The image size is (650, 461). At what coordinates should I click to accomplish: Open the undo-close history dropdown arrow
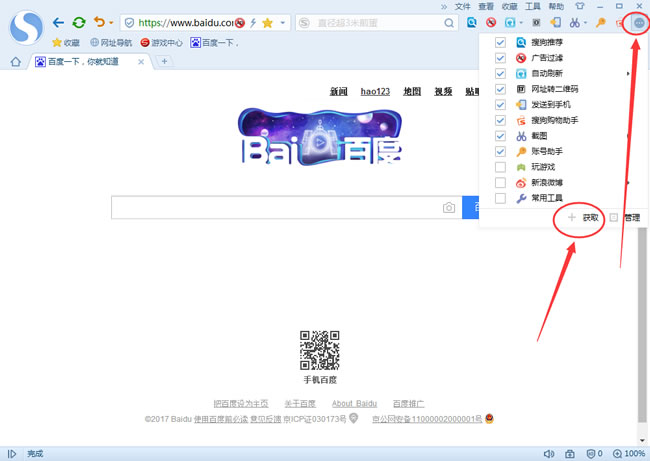(x=111, y=23)
